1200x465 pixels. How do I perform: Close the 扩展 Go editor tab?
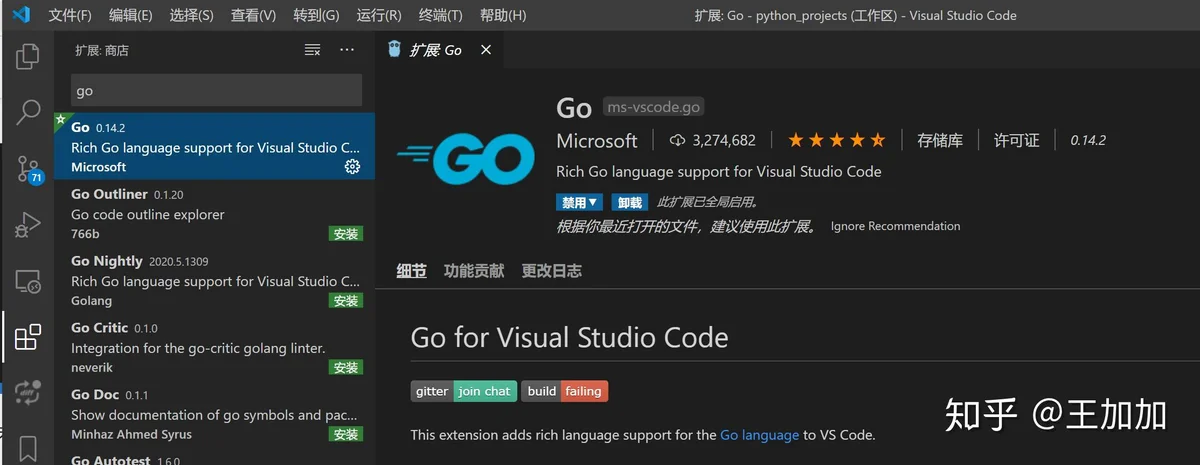pos(487,50)
